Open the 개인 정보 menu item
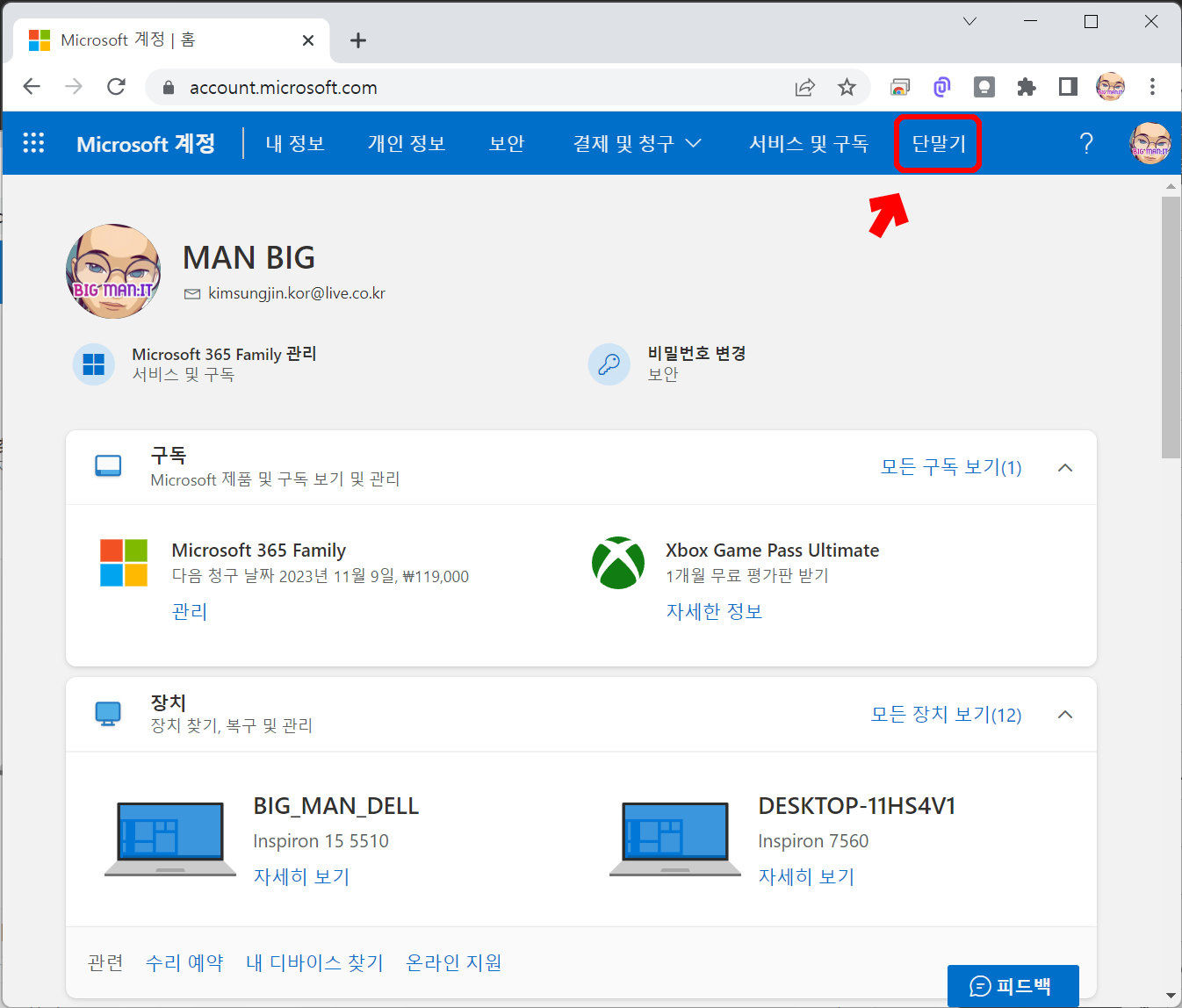Image resolution: width=1182 pixels, height=1008 pixels. [407, 143]
